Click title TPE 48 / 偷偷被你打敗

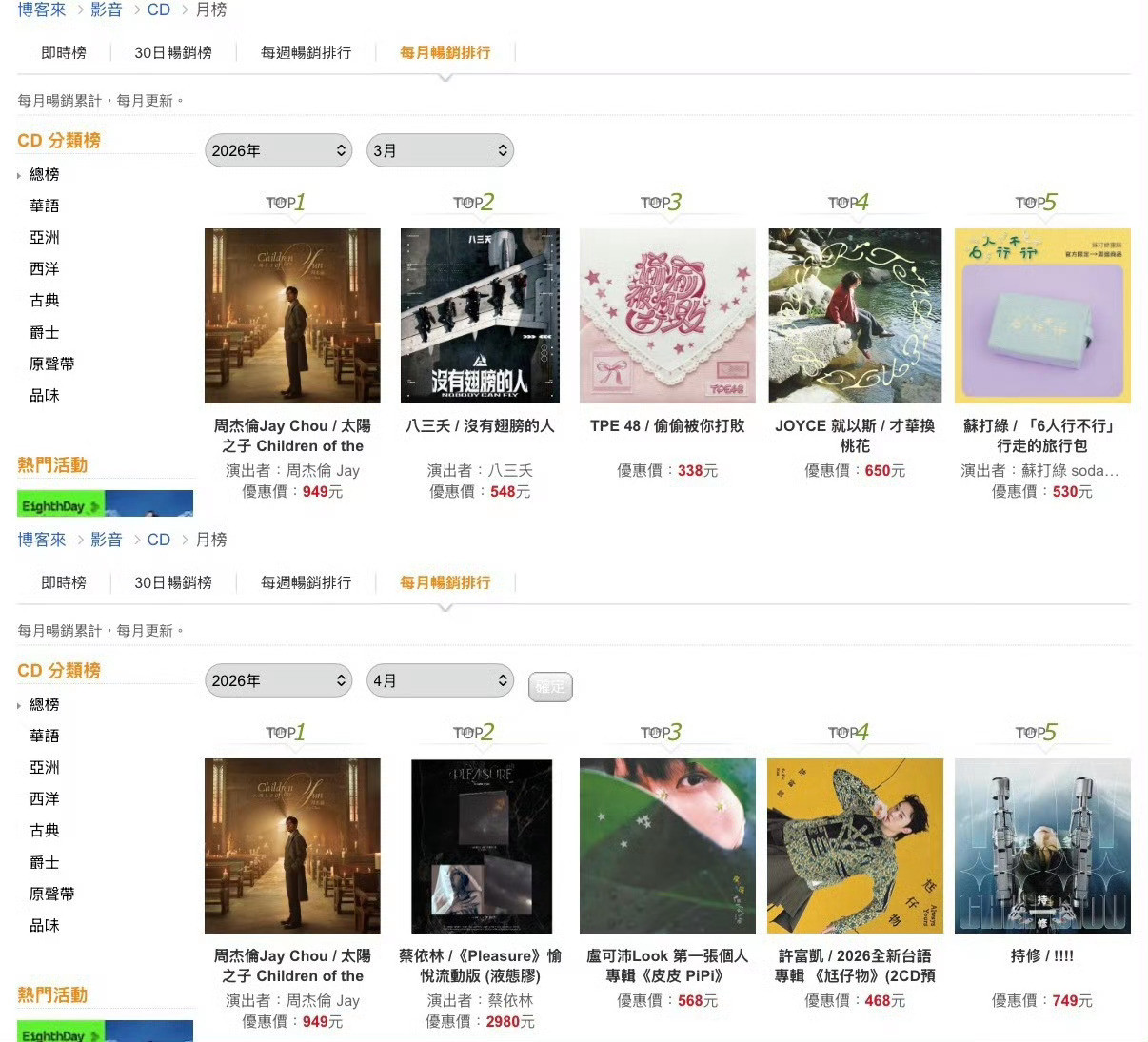pos(667,425)
